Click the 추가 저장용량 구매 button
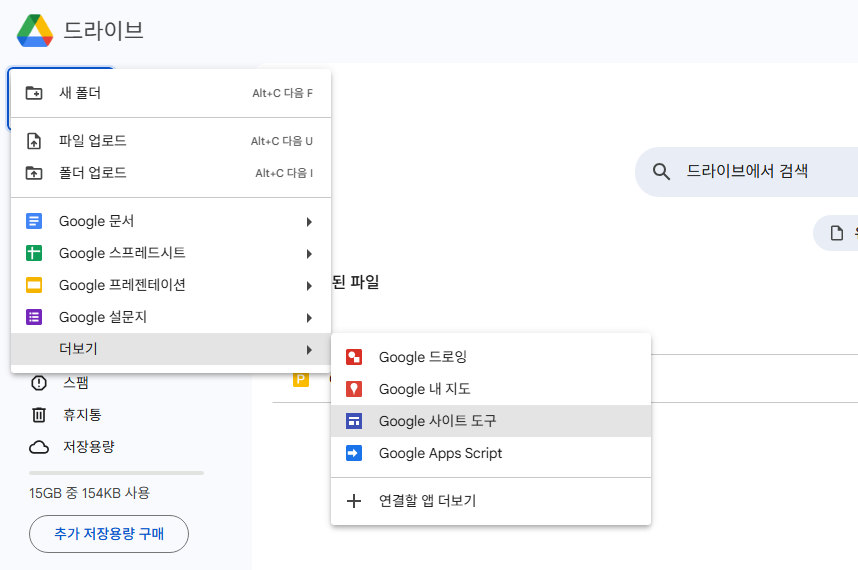 tap(109, 534)
